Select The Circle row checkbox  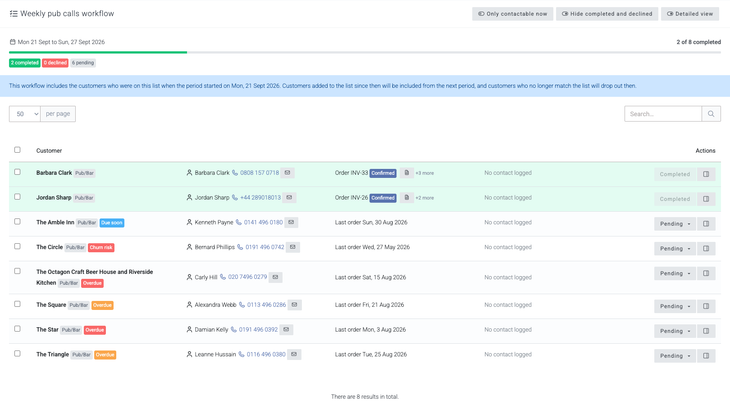(17, 246)
